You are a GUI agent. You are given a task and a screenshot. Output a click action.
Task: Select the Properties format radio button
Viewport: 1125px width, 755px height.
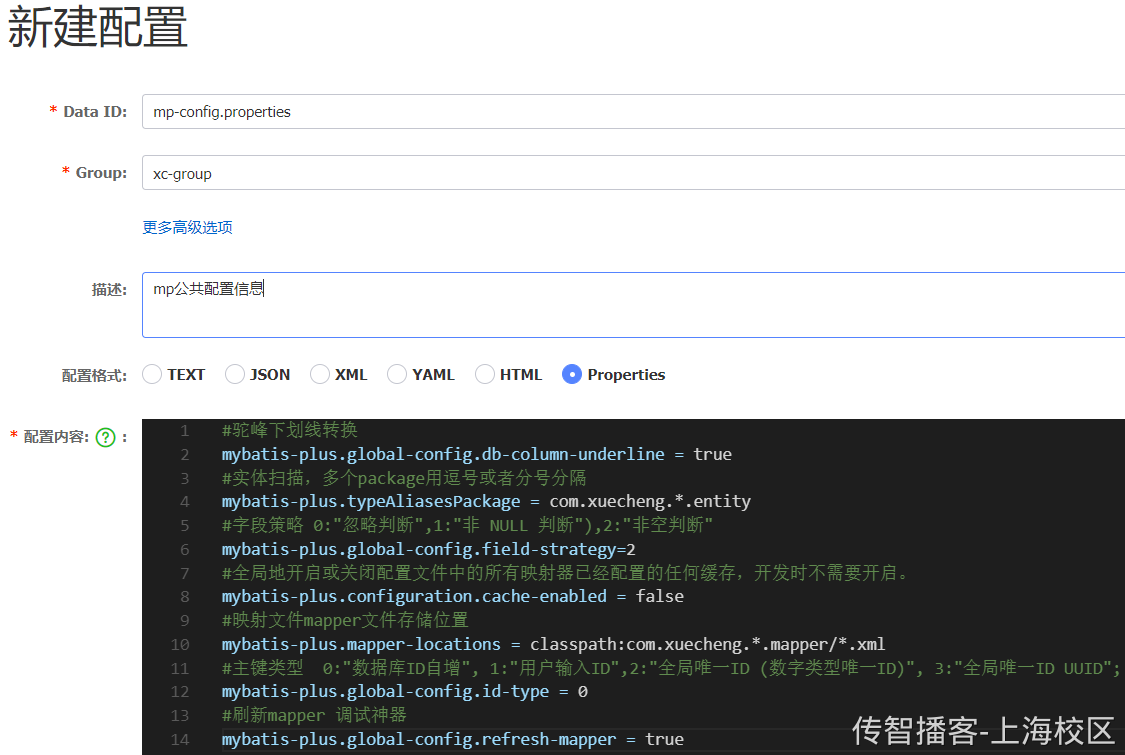tap(572, 374)
